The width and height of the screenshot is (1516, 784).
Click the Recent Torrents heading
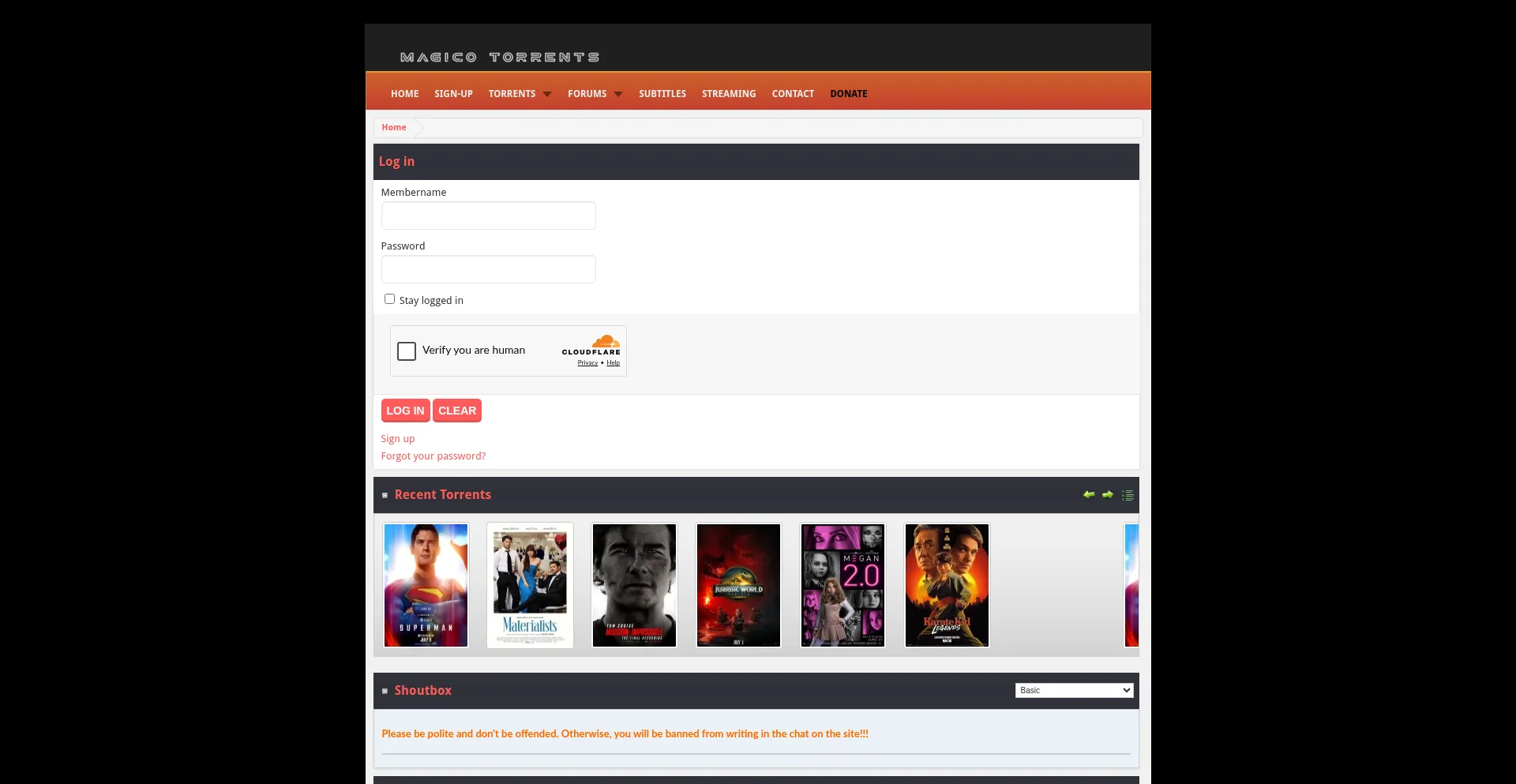(443, 495)
